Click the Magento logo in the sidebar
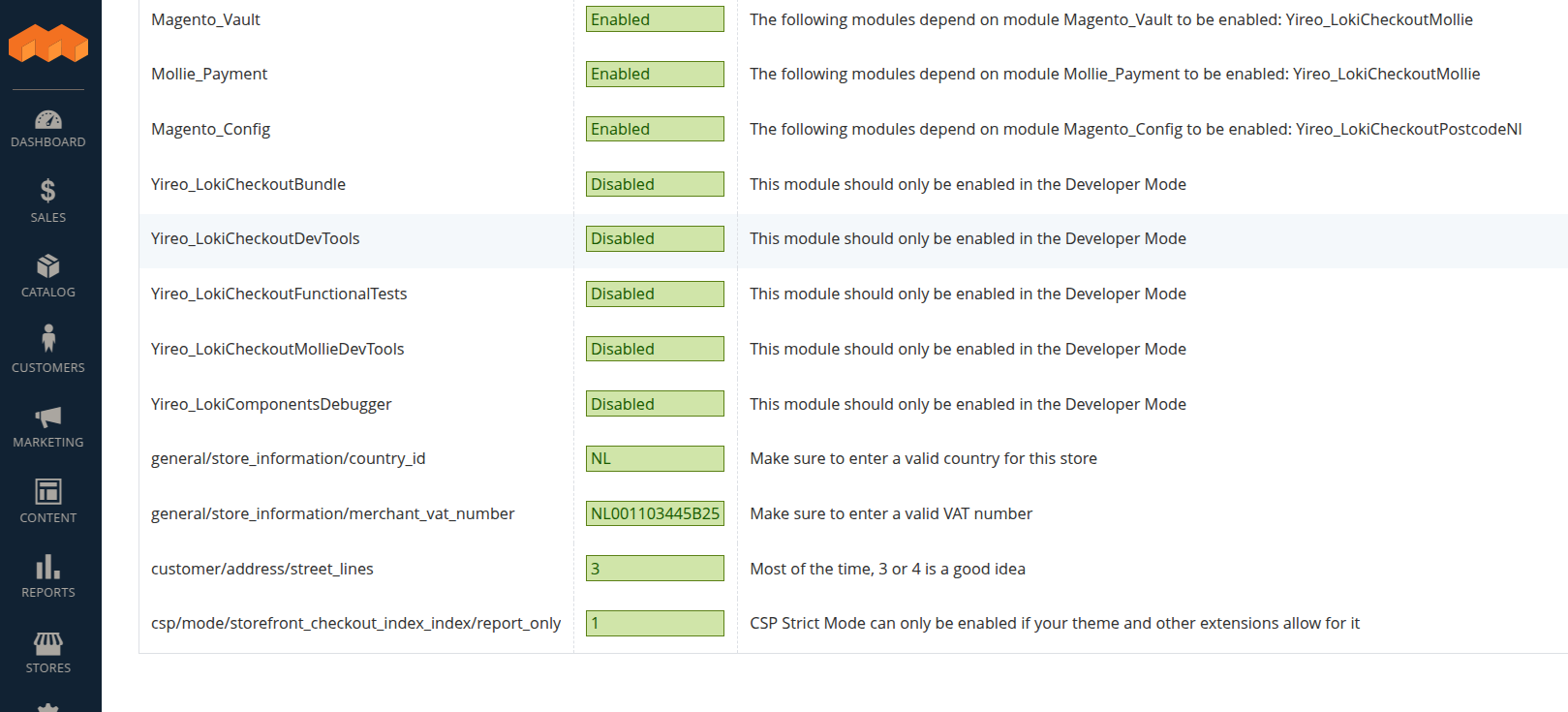The height and width of the screenshot is (712, 1568). [x=48, y=43]
